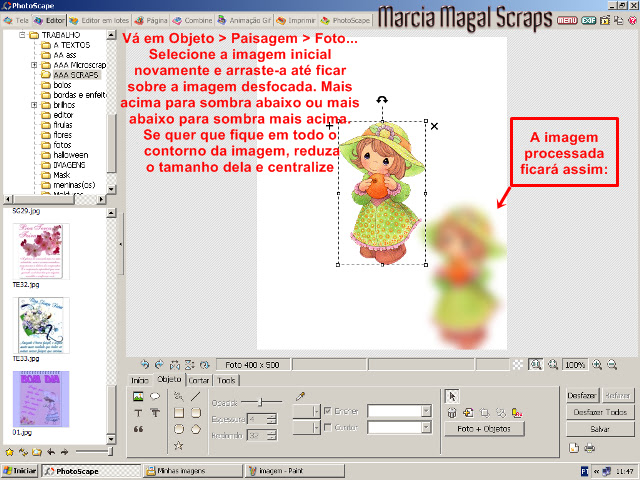The width and height of the screenshot is (640, 480).
Task: Open the Animação Gif tab
Action: point(244,20)
